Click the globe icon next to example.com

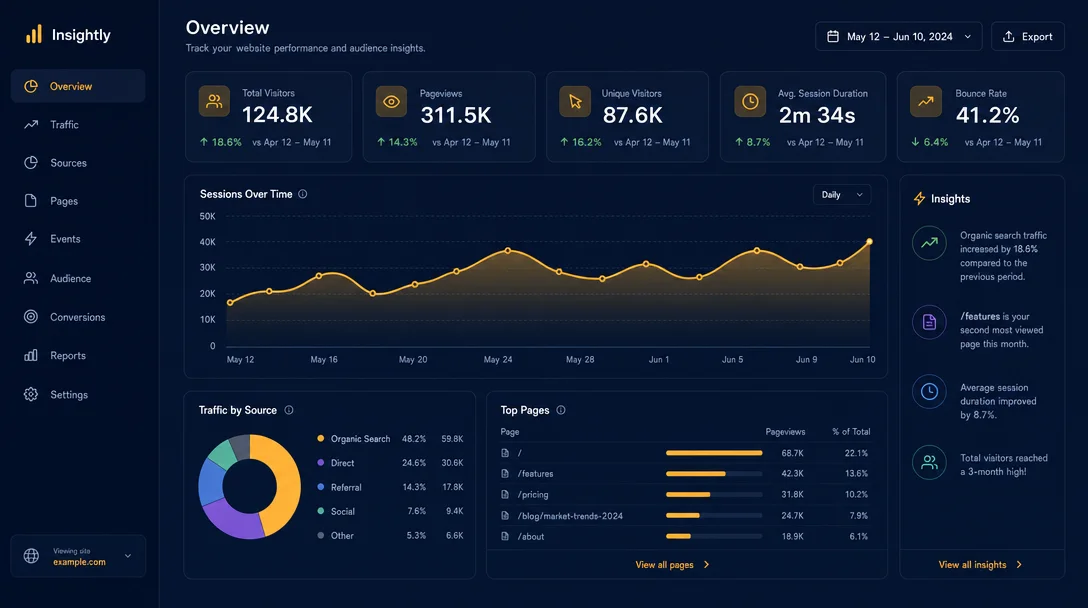31,556
